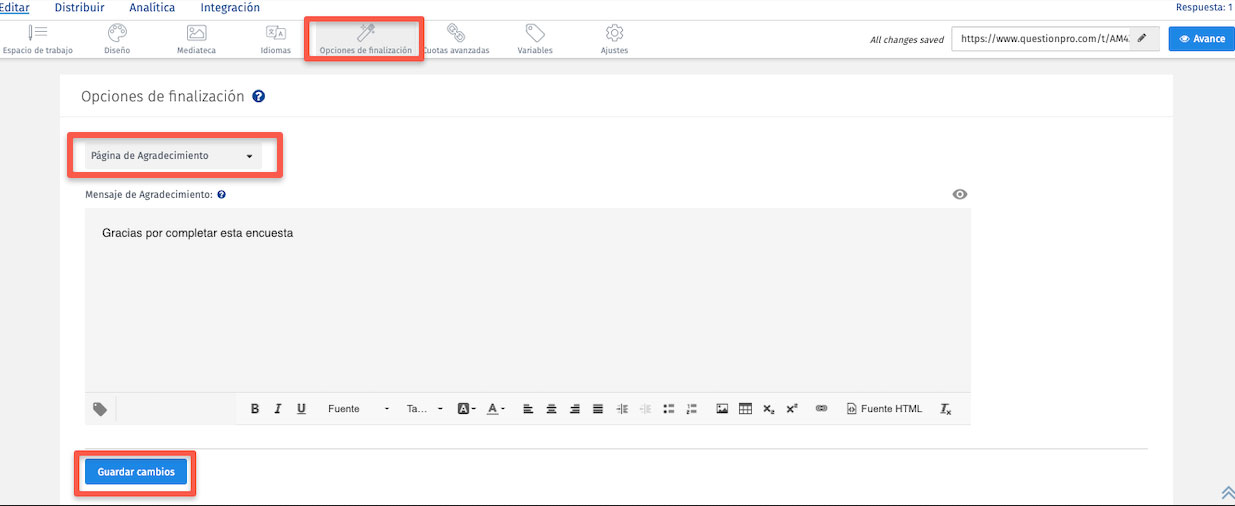The width and height of the screenshot is (1235, 506).
Task: Center align the text
Action: click(551, 409)
